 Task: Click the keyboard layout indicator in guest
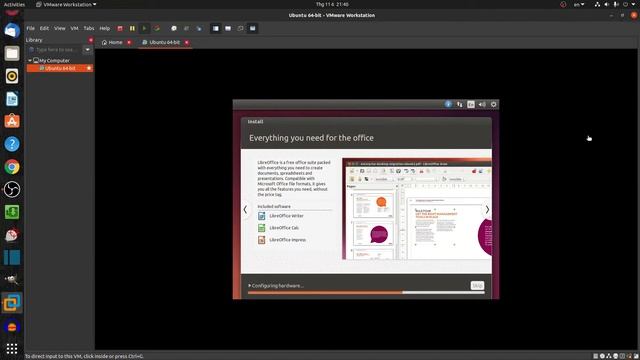(x=471, y=104)
